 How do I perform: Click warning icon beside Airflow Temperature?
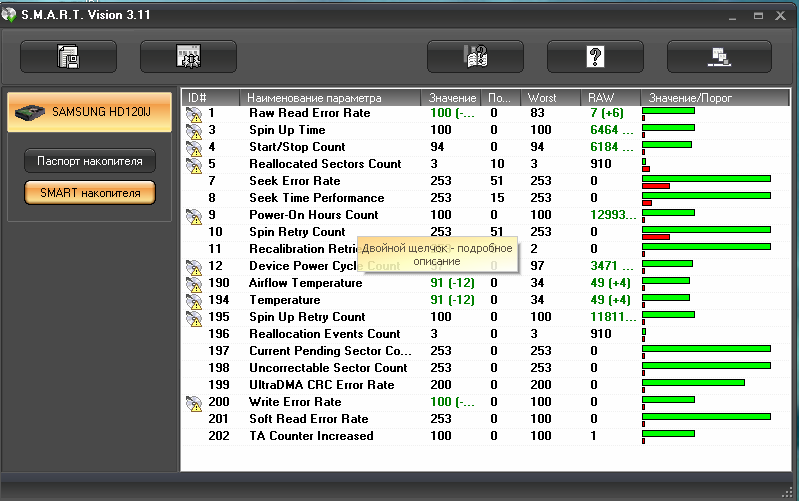[x=194, y=284]
